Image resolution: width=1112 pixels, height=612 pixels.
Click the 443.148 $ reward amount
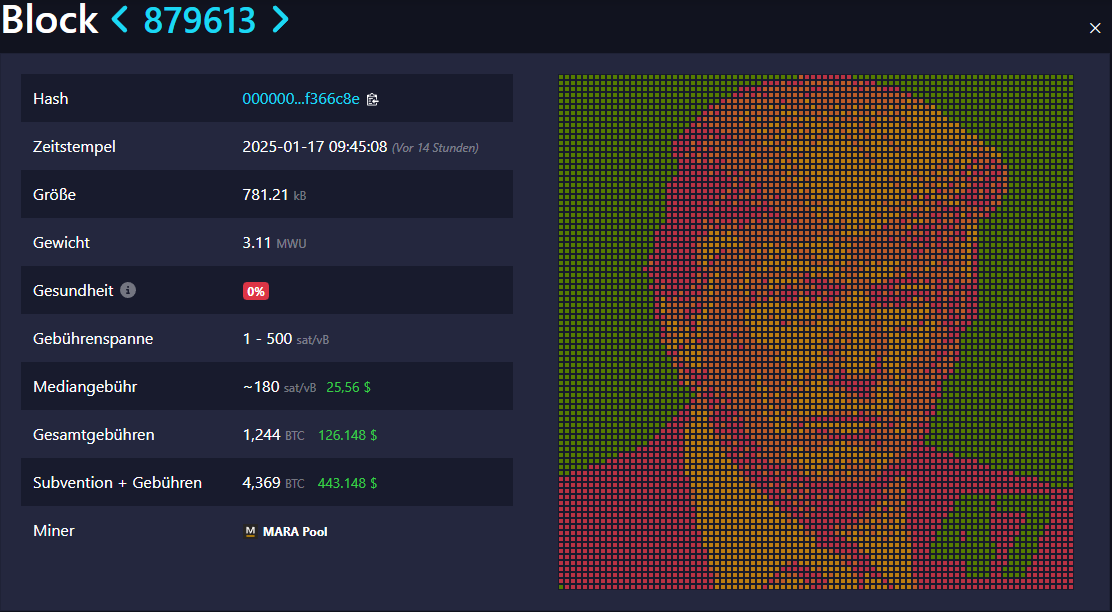pyautogui.click(x=348, y=483)
